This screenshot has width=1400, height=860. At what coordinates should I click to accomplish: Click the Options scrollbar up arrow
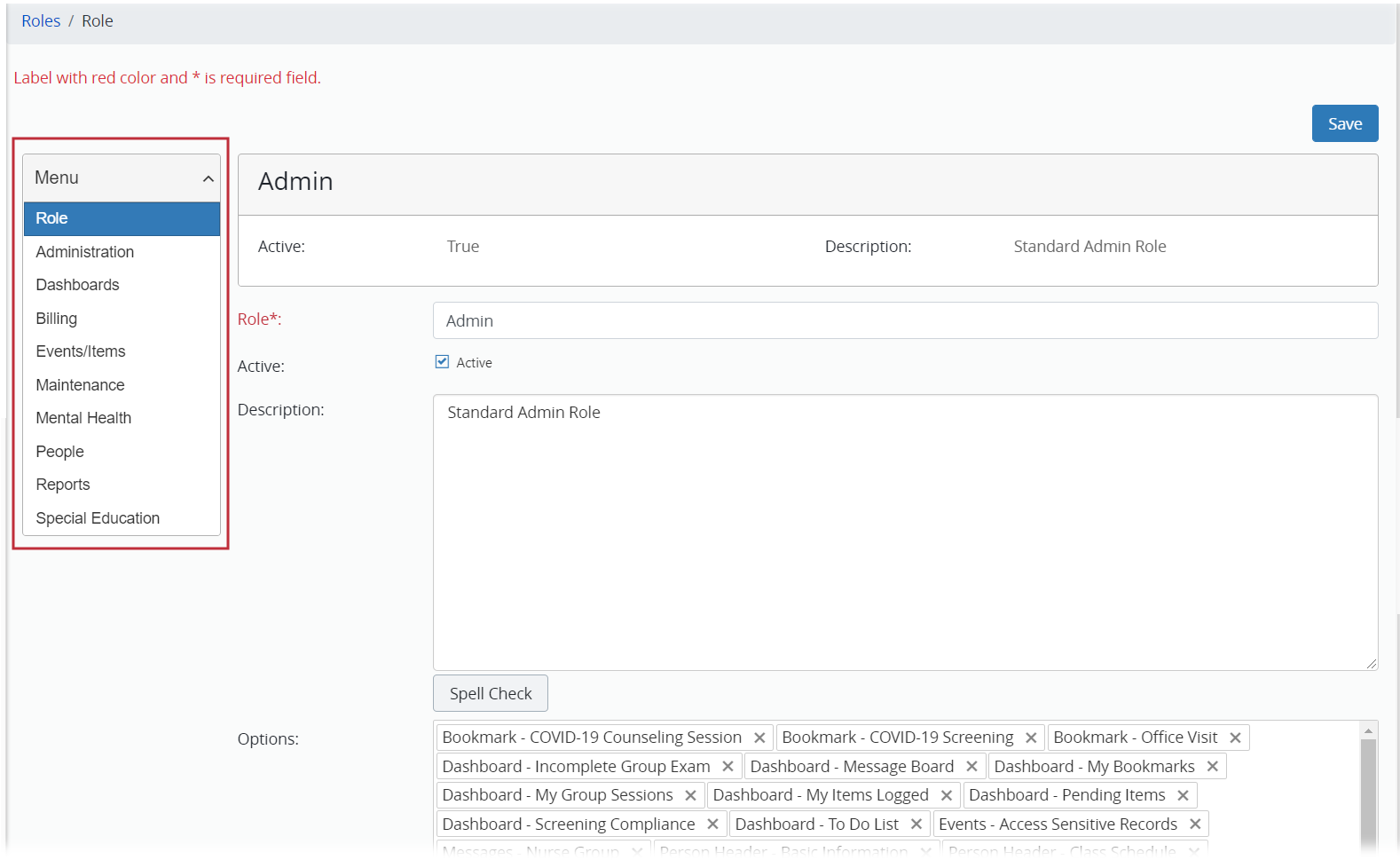tap(1368, 731)
